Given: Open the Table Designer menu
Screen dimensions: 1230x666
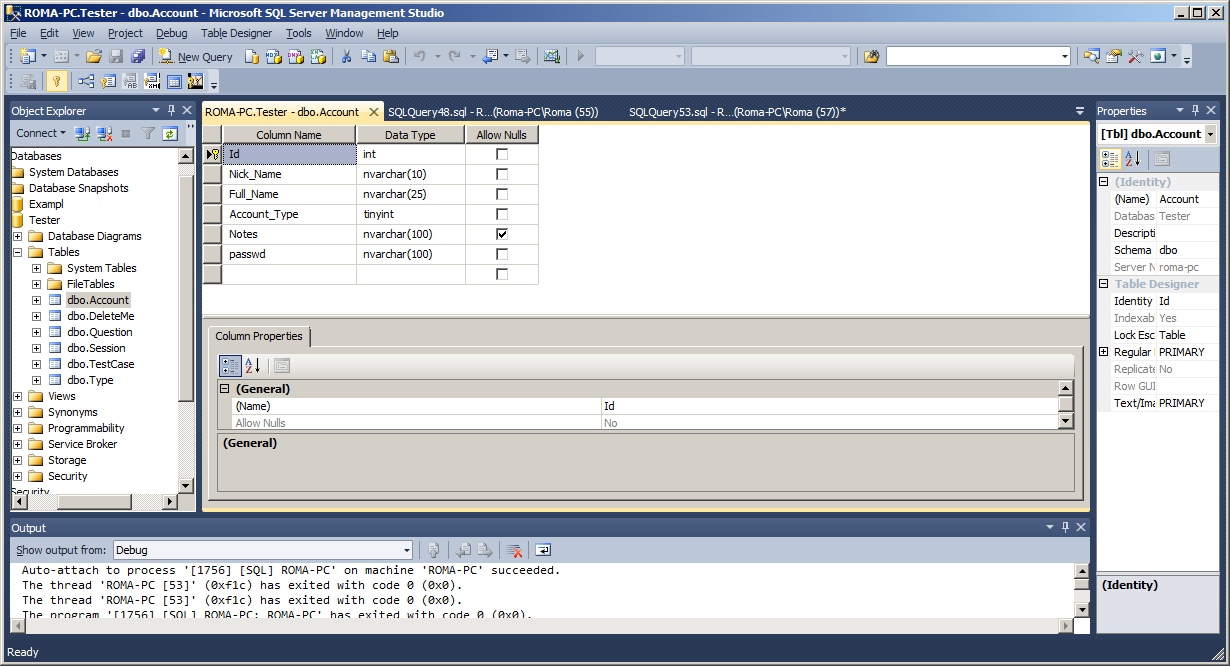Looking at the screenshot, I should coord(236,33).
